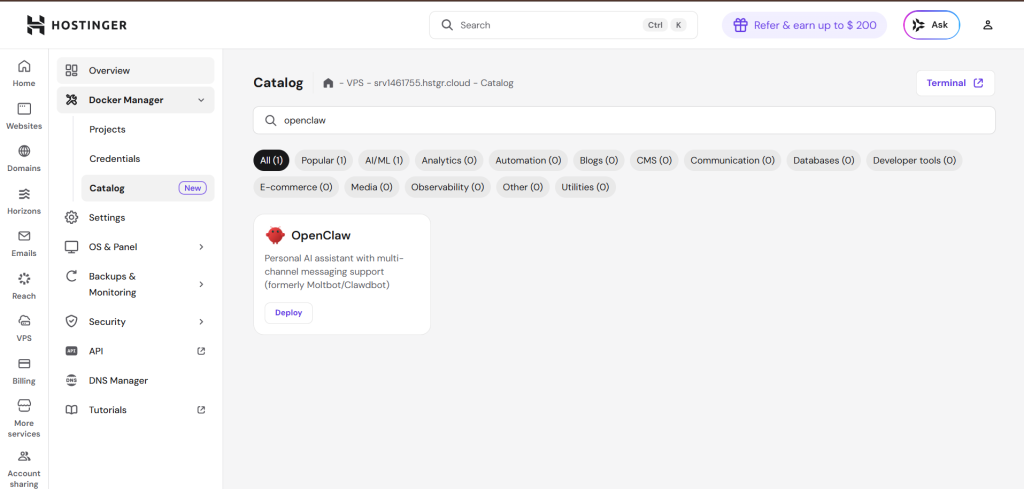Select the Automation (0) filter
1024x489 pixels.
pyautogui.click(x=528, y=160)
